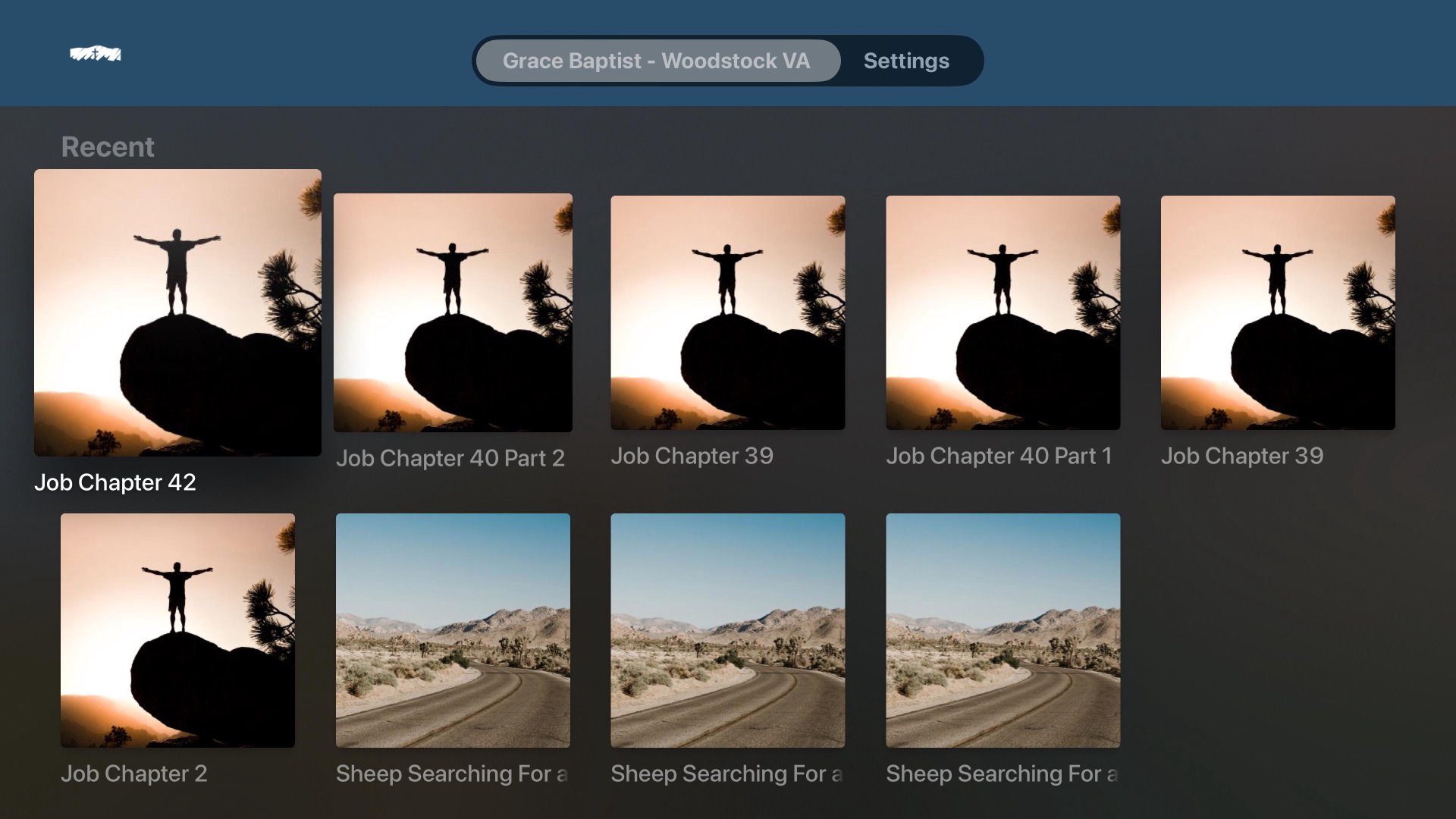Switch to the Settings tab
Image resolution: width=1456 pixels, height=819 pixels.
[x=906, y=61]
